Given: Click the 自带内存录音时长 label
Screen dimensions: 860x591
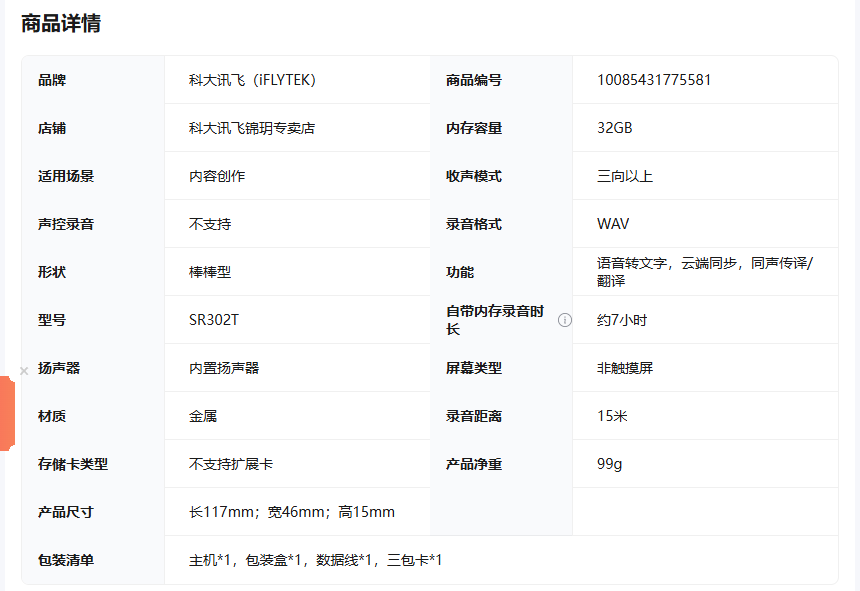Looking at the screenshot, I should click(x=495, y=320).
